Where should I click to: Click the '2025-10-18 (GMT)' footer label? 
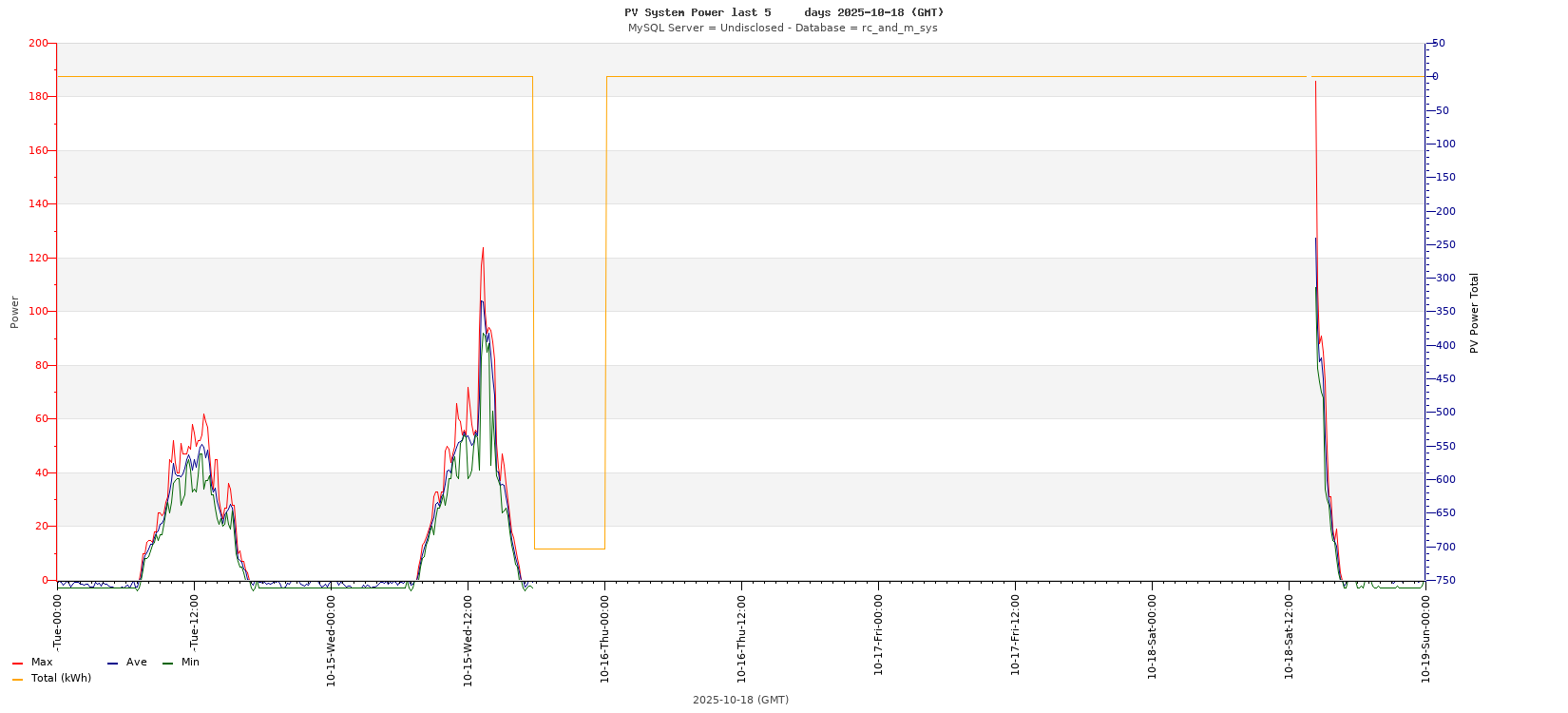[x=740, y=700]
